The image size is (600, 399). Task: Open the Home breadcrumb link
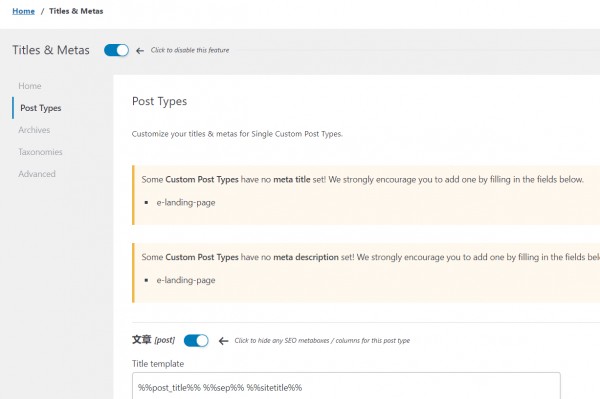(x=23, y=11)
